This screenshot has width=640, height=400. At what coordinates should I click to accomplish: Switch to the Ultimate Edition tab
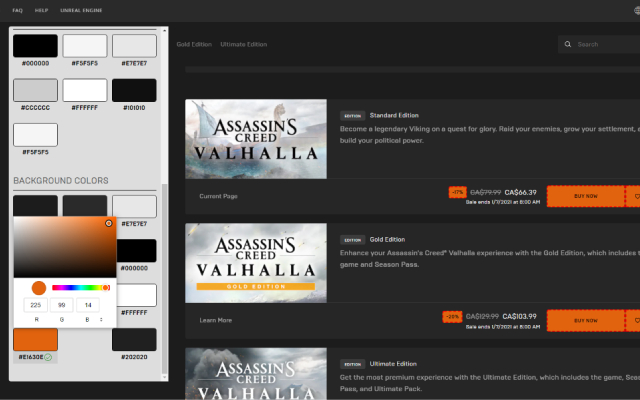(x=243, y=44)
